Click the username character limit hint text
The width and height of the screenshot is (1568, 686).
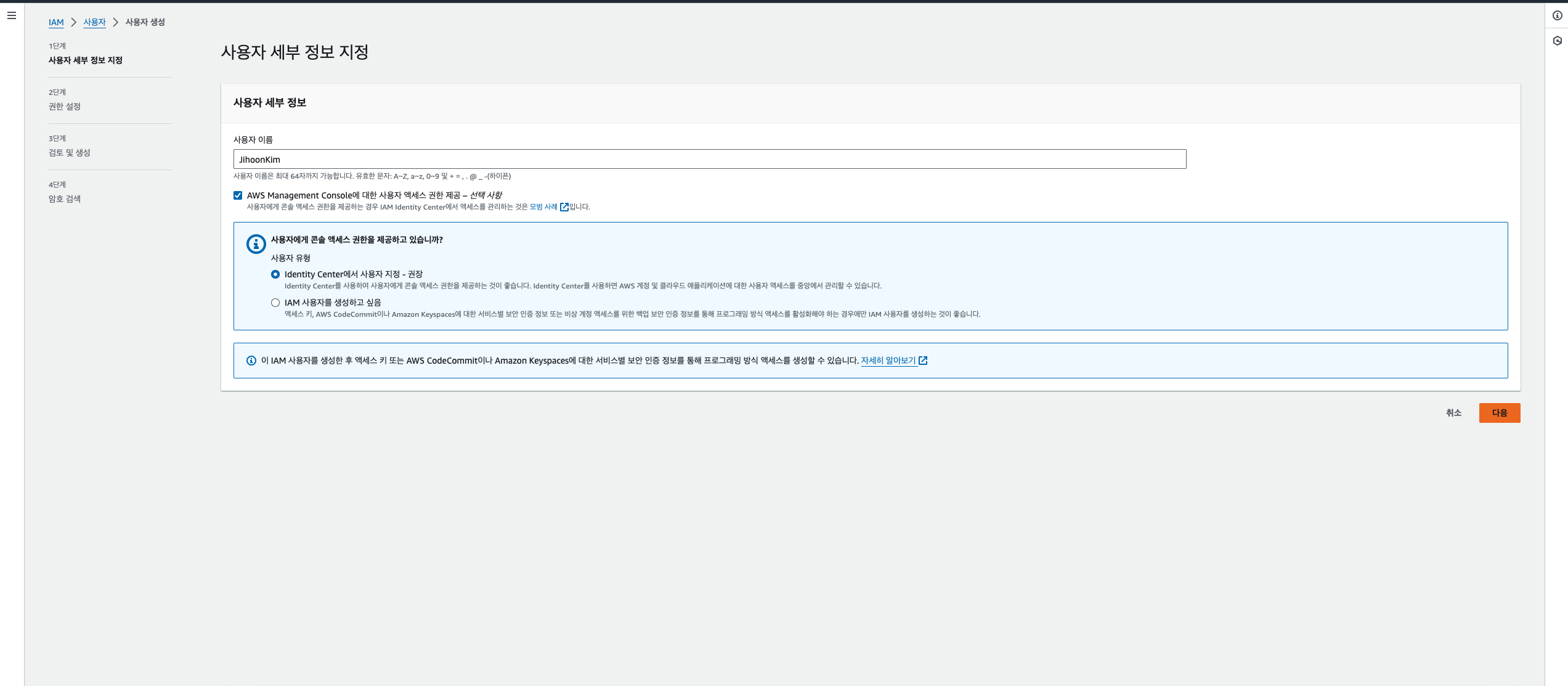[x=372, y=176]
